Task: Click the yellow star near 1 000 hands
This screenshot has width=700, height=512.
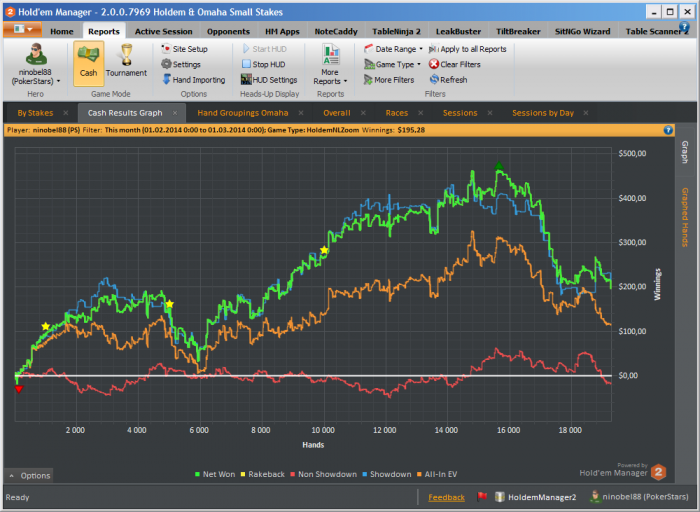Action: point(46,326)
